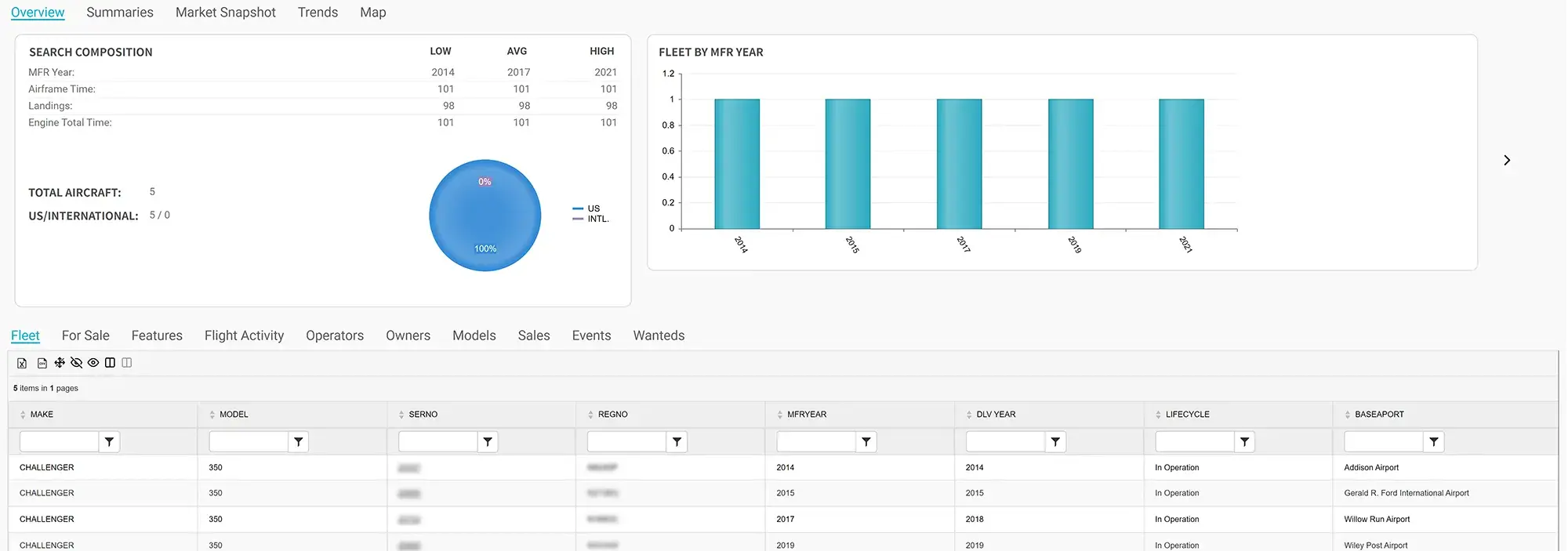This screenshot has height=551, width=1568.
Task: Click the crossed-out eye hide columns icon
Action: (x=76, y=363)
